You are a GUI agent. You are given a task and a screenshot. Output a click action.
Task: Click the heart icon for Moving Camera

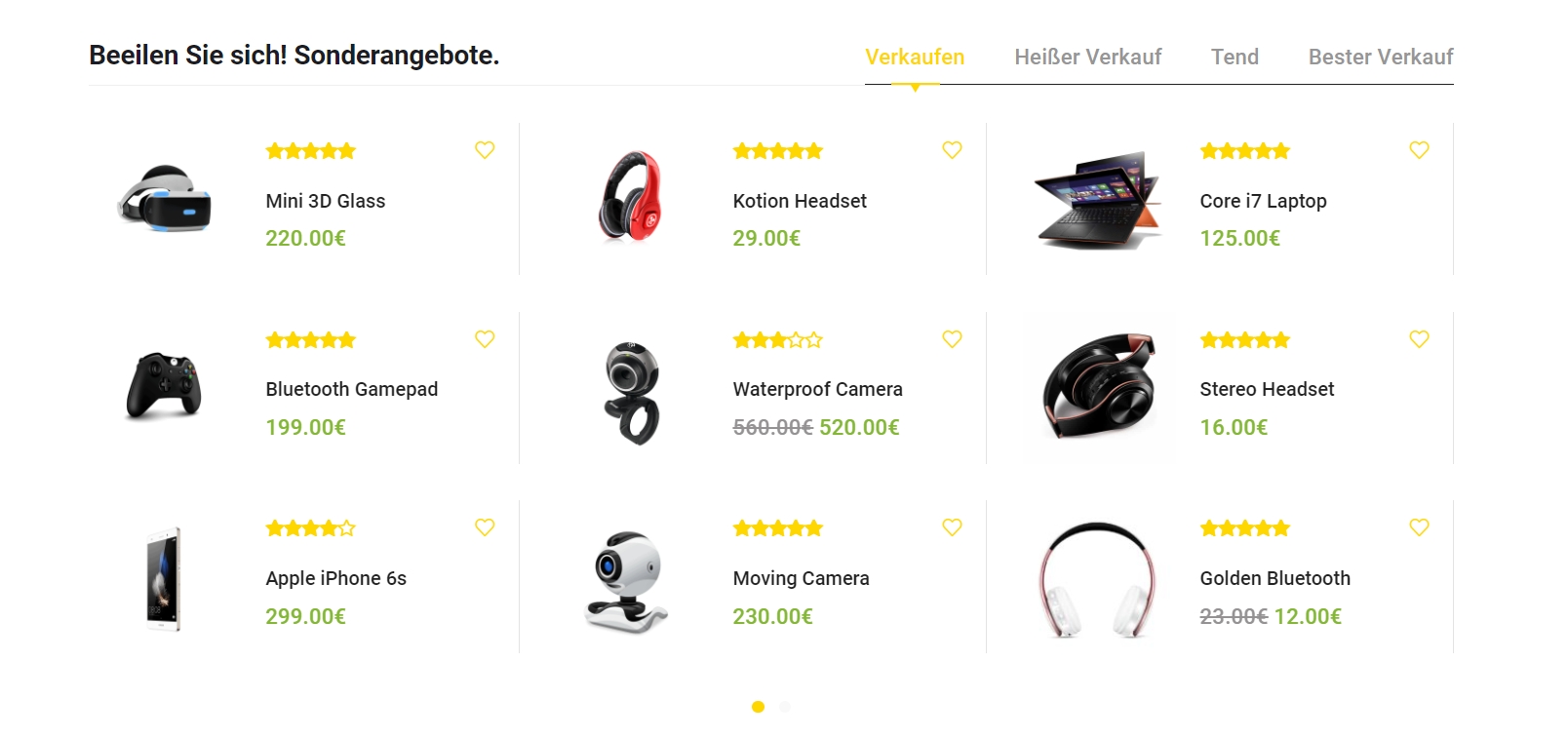point(952,527)
